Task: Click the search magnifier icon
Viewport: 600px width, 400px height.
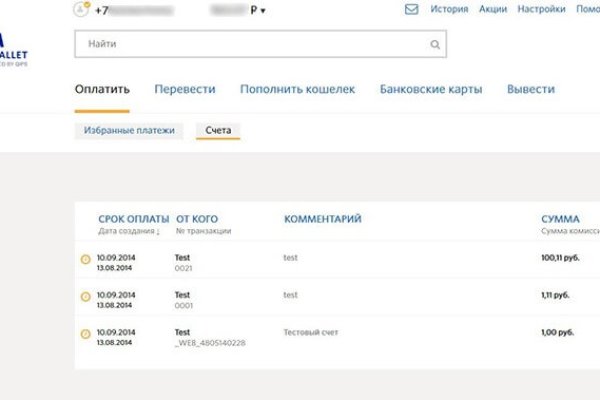Action: click(434, 45)
